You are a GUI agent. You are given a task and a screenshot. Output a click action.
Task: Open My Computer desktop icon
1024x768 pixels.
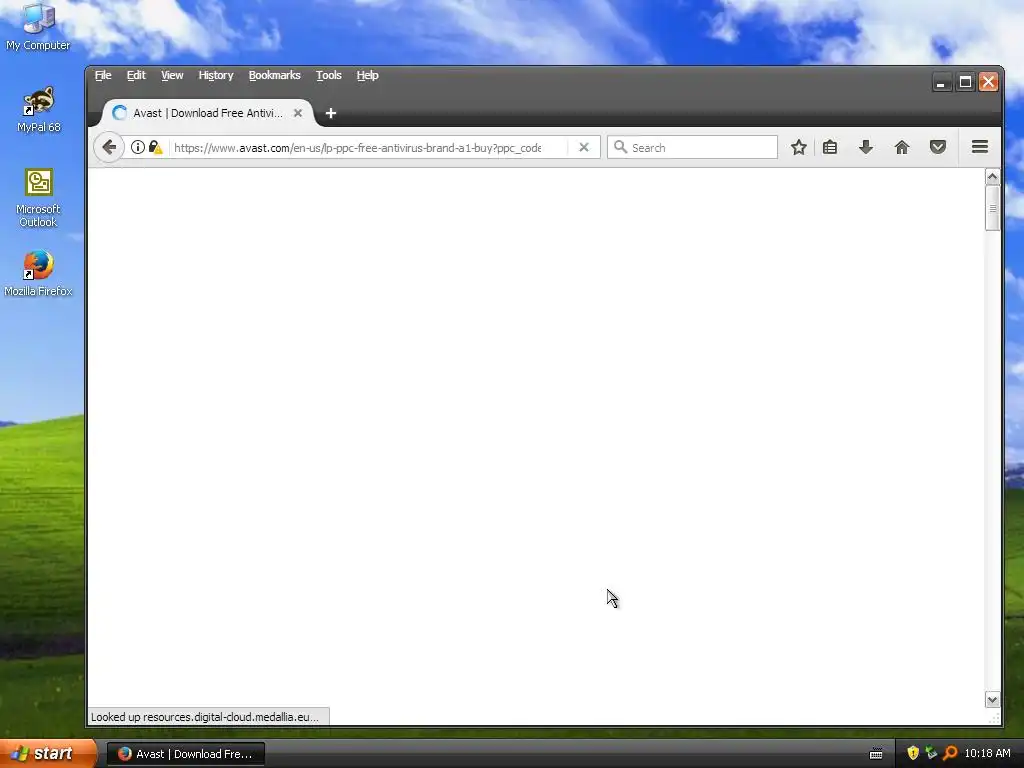coord(38,27)
